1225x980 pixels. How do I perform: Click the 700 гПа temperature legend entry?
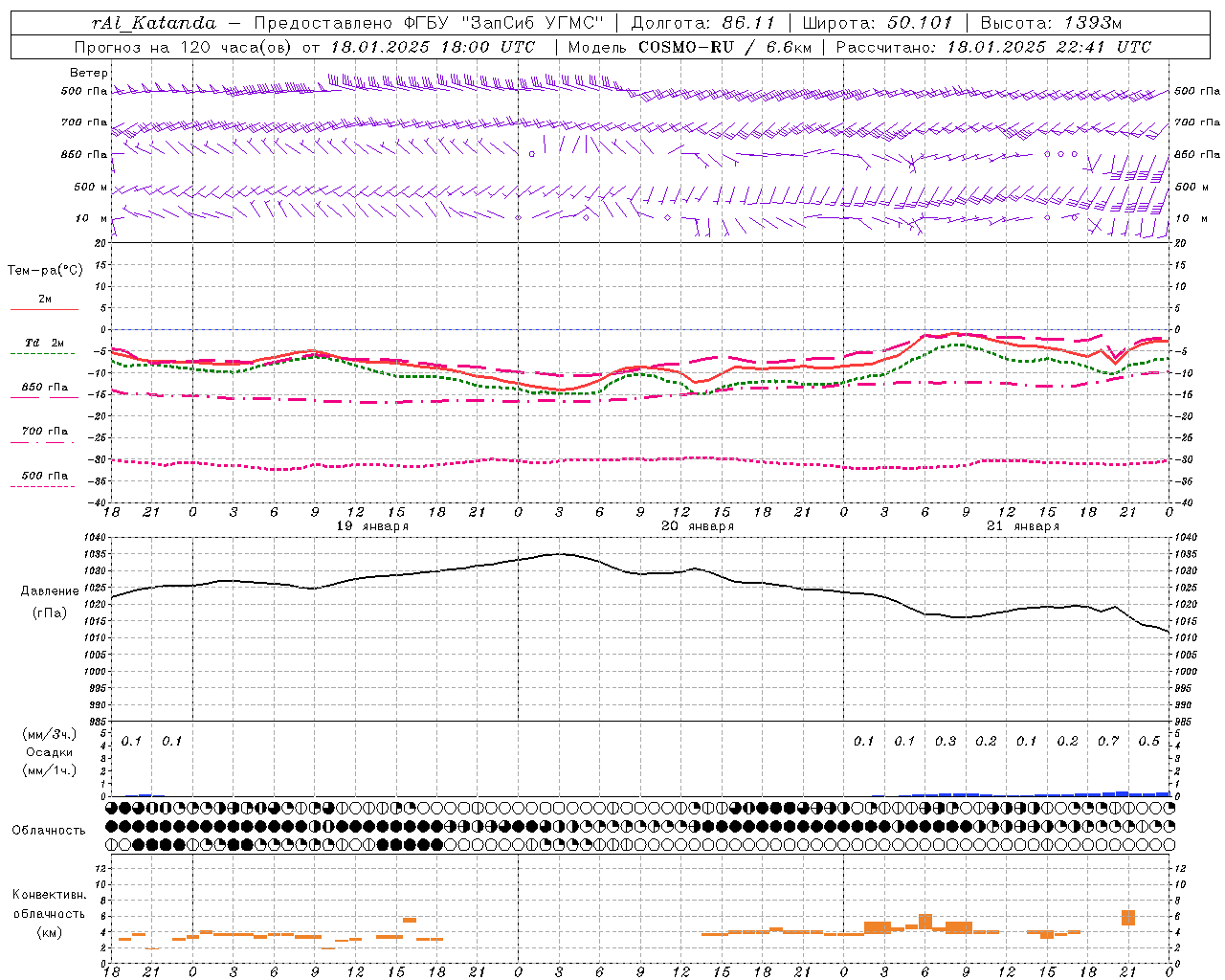click(45, 432)
